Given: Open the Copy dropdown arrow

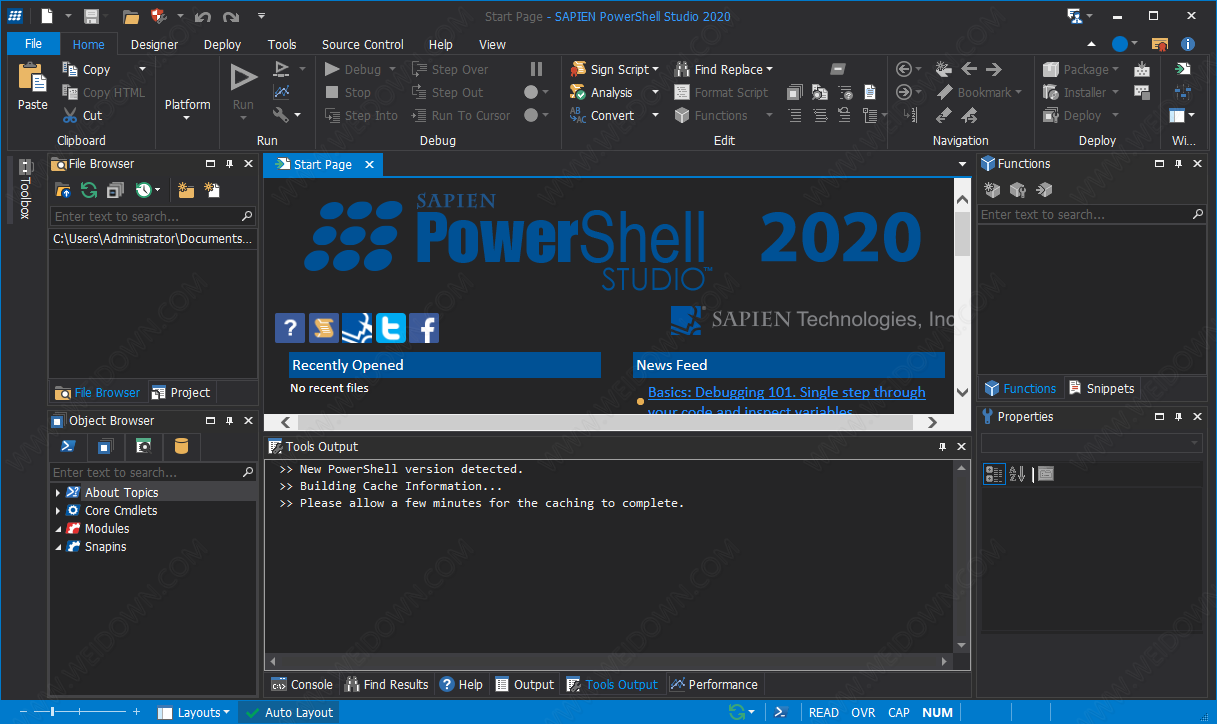Looking at the screenshot, I should click(142, 69).
